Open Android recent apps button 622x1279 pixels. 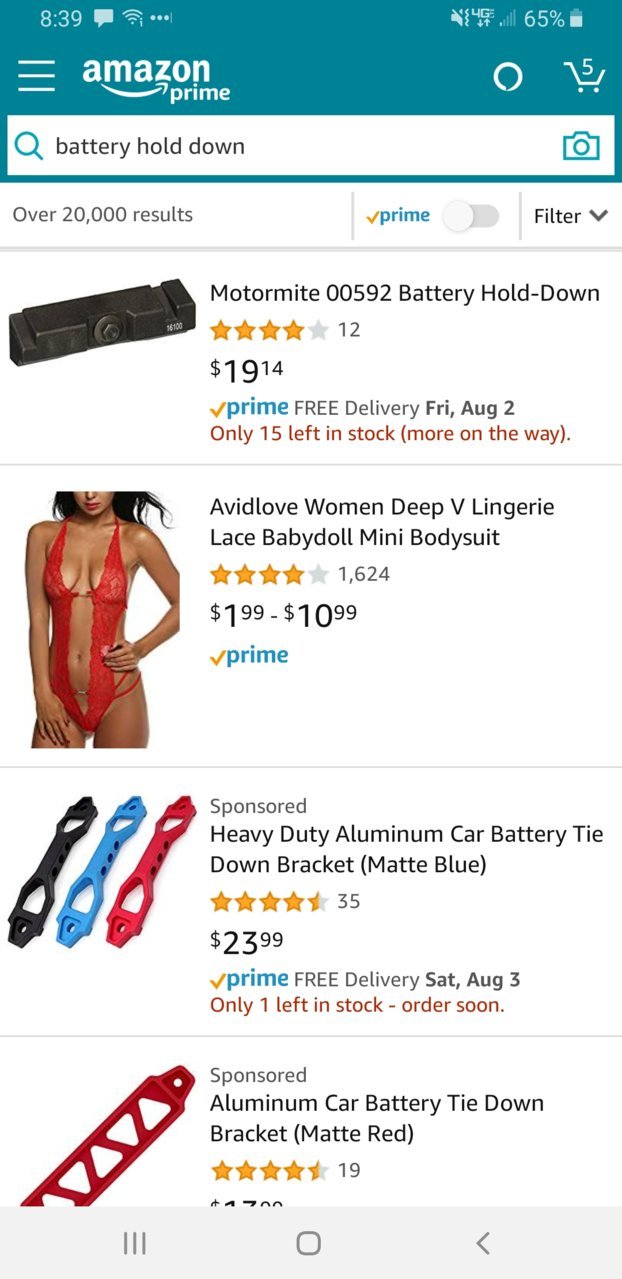tap(134, 1243)
